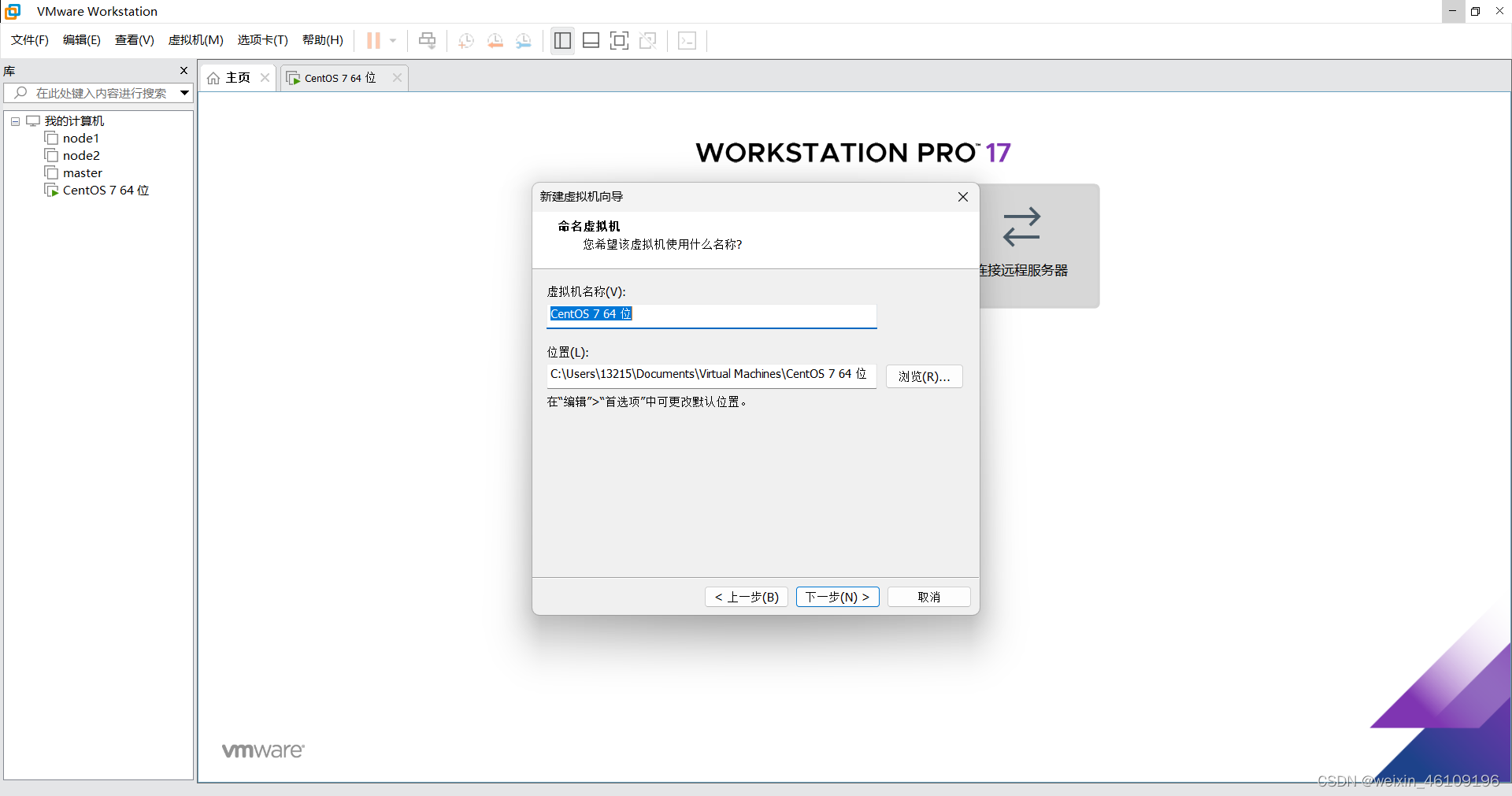
Task: Click the manage snapshots toolbar icon
Action: pos(524,41)
